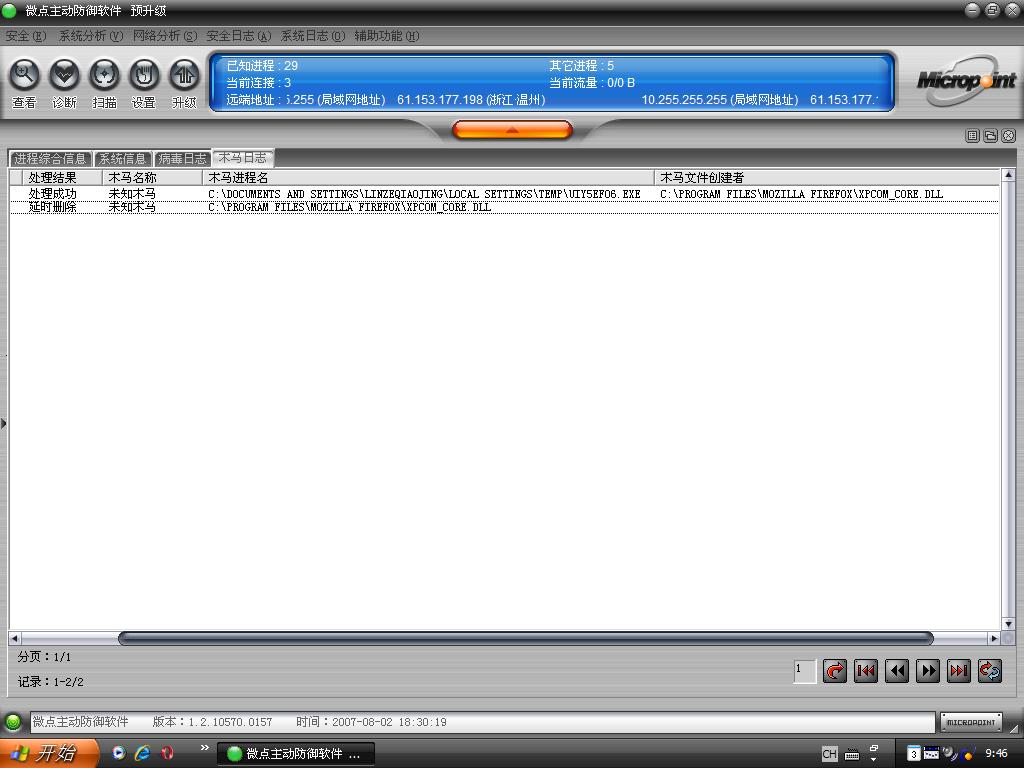Click the horizontal scrollbar thumb
Image resolution: width=1024 pixels, height=768 pixels.
pyautogui.click(x=526, y=638)
